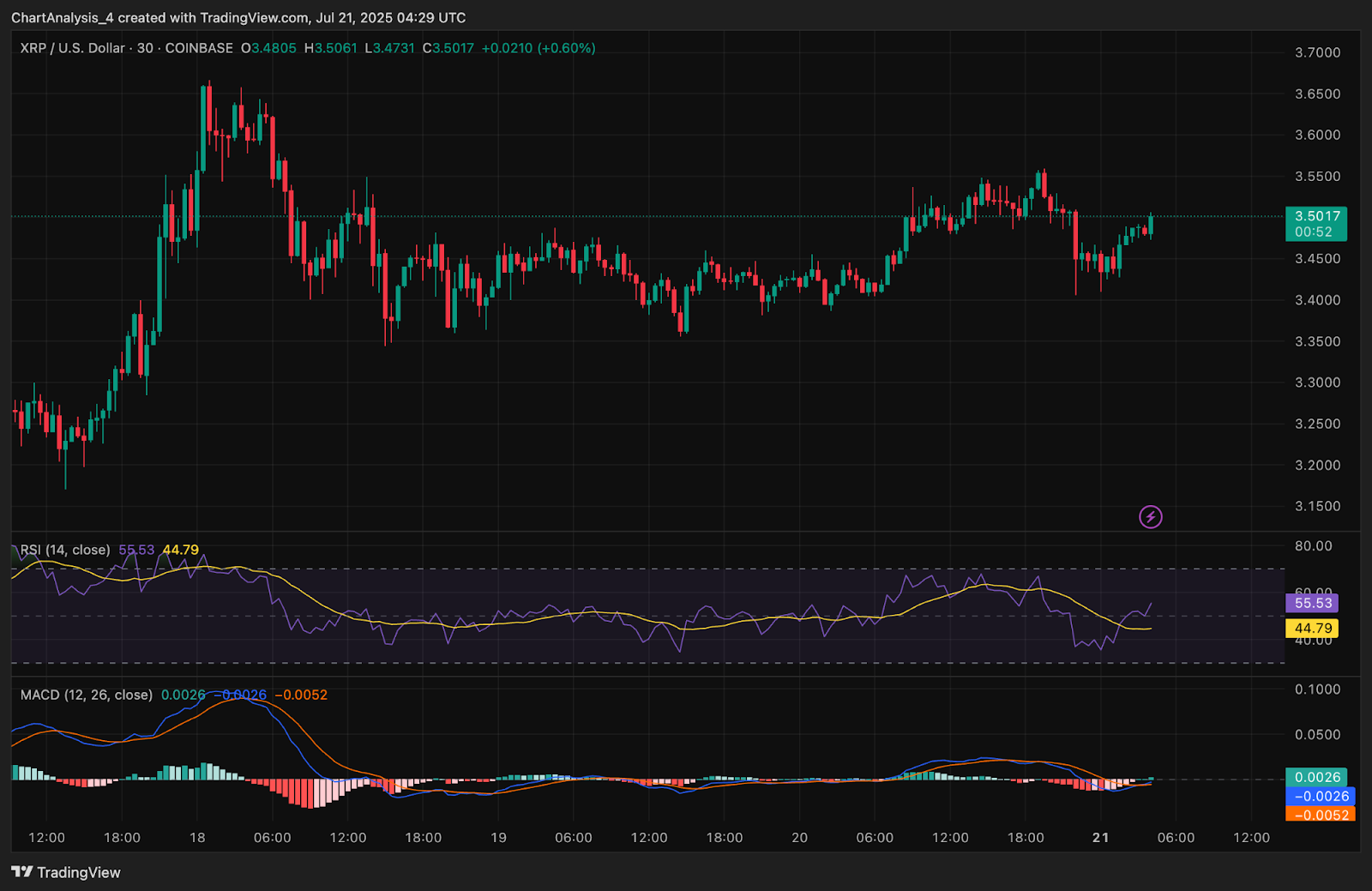
Task: Click the TradingView logo icon
Action: tap(22, 872)
